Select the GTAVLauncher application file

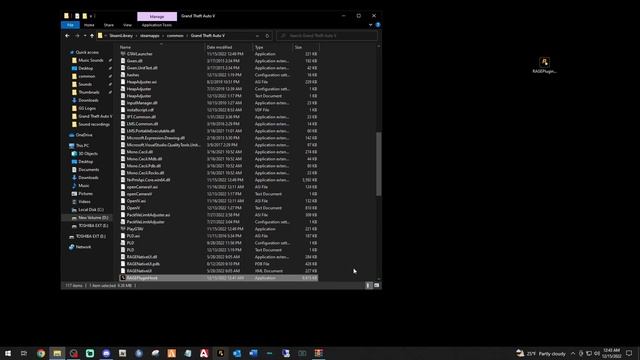click(x=140, y=54)
